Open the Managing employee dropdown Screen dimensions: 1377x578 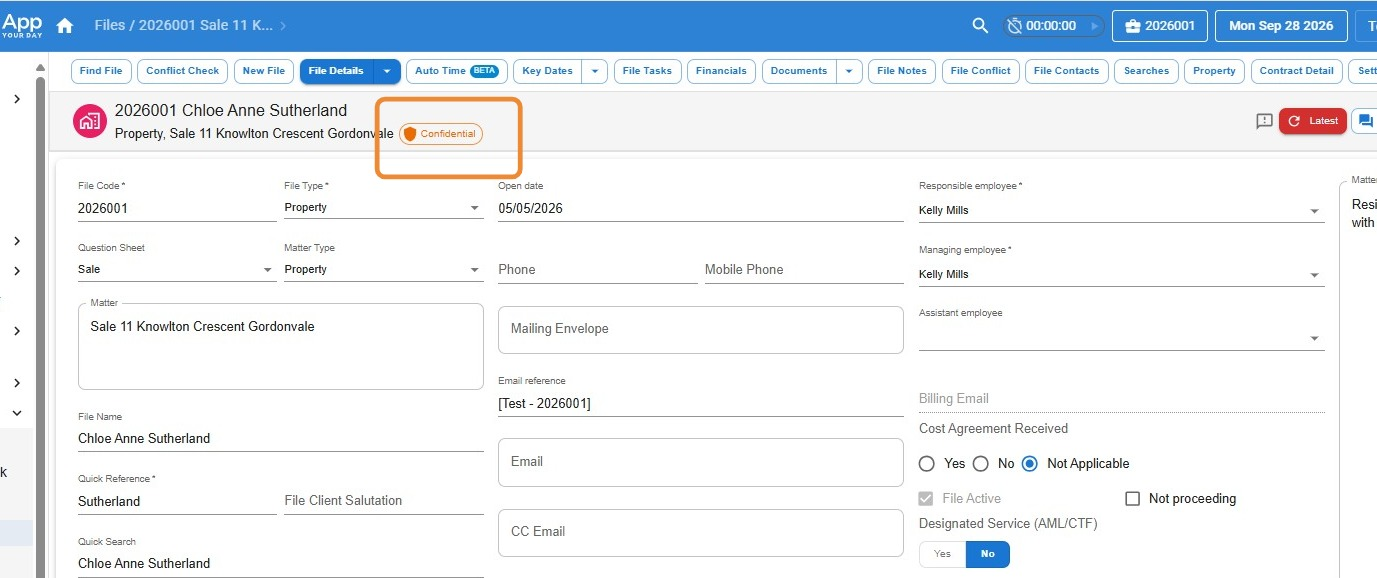[x=1122, y=274]
